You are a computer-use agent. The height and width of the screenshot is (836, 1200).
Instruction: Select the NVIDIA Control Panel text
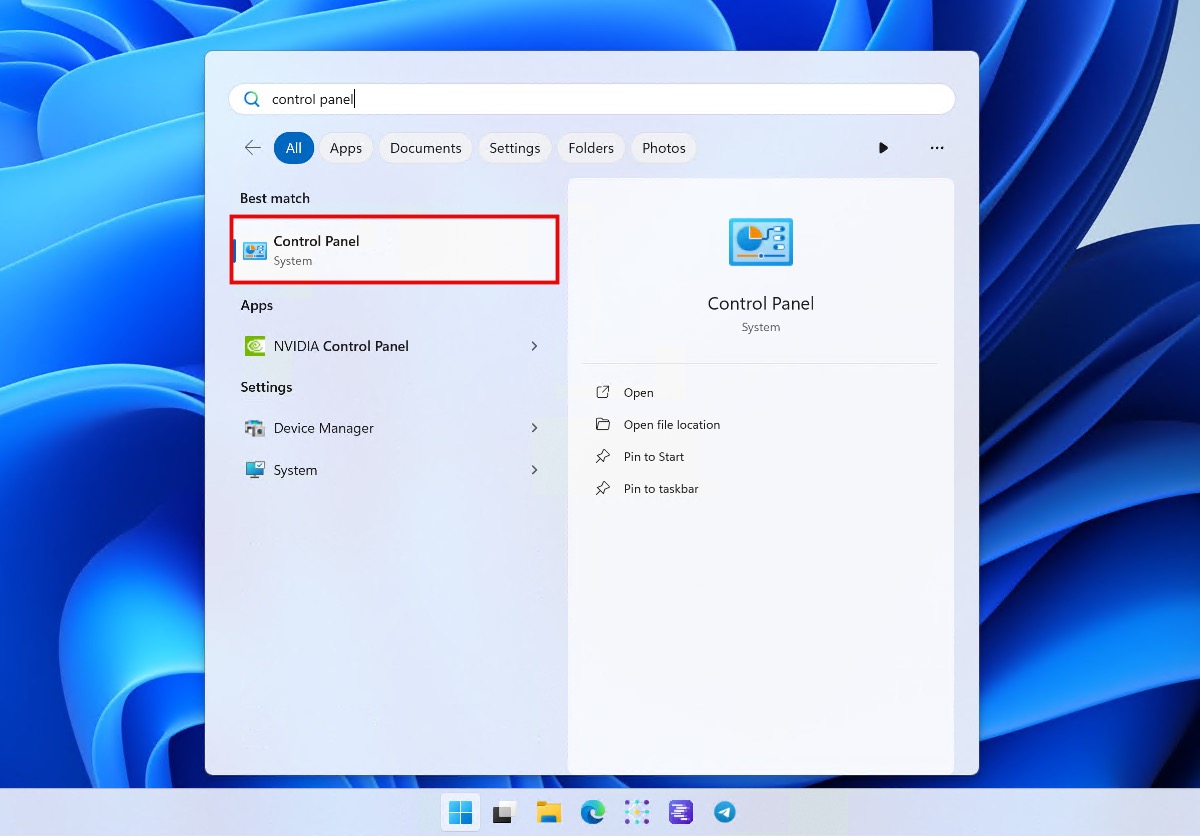[x=341, y=346]
